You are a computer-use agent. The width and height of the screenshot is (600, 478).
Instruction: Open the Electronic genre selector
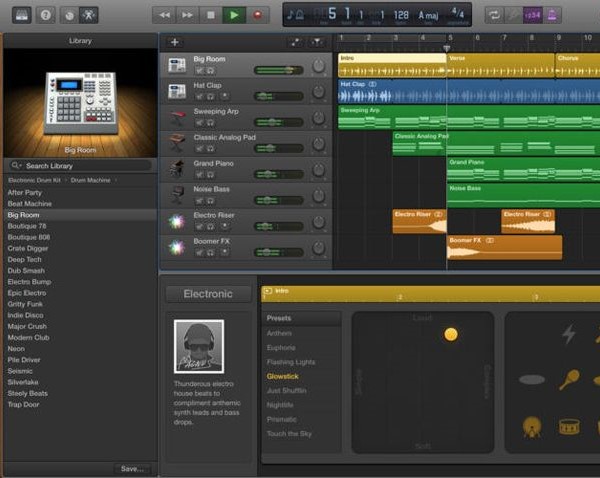207,294
